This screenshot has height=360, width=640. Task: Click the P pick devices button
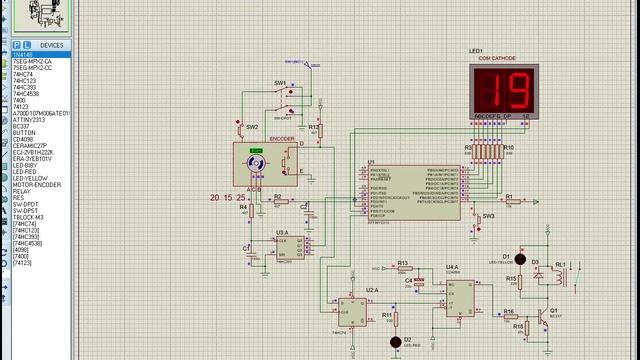(17, 45)
